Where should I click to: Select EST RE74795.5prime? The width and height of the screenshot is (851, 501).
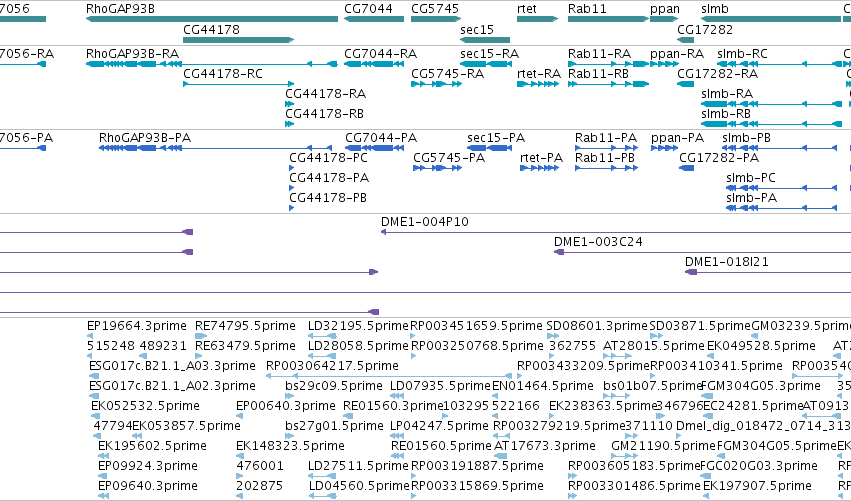pyautogui.click(x=245, y=326)
